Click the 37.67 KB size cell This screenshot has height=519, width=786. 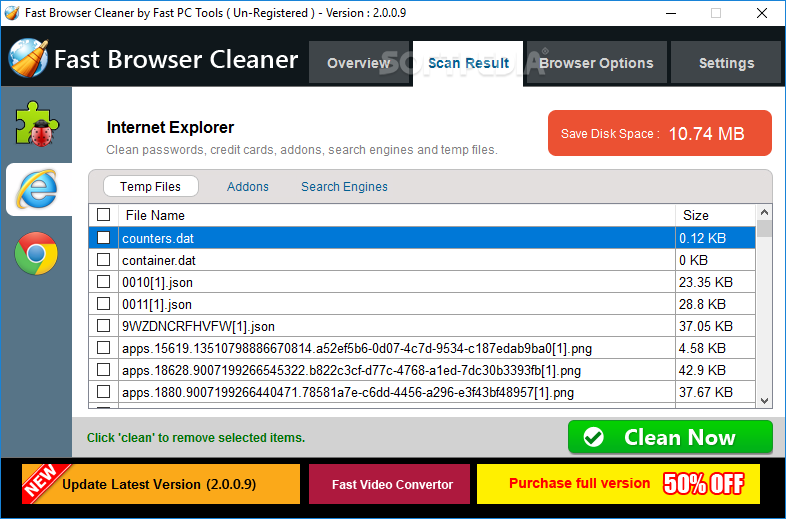point(715,392)
